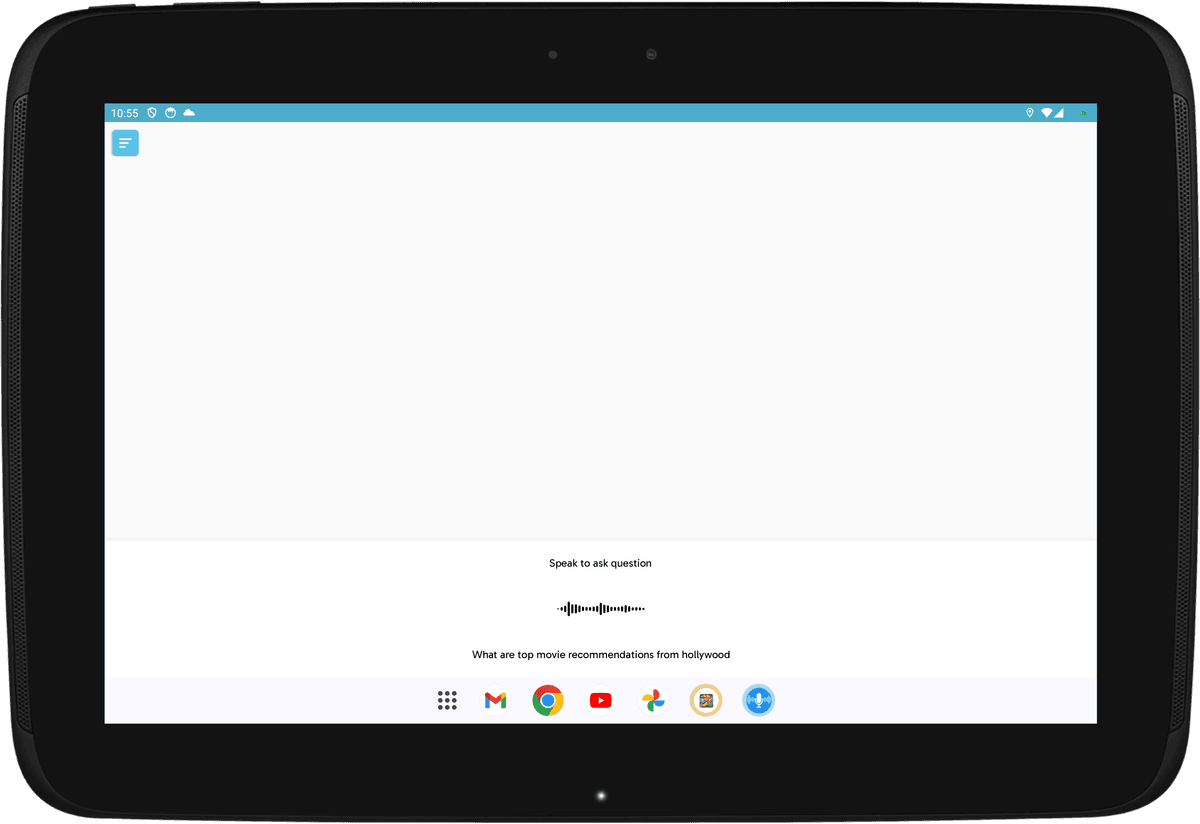Screen dimensions: 1200x824
Task: Tap the location pin in the status bar
Action: point(1029,113)
